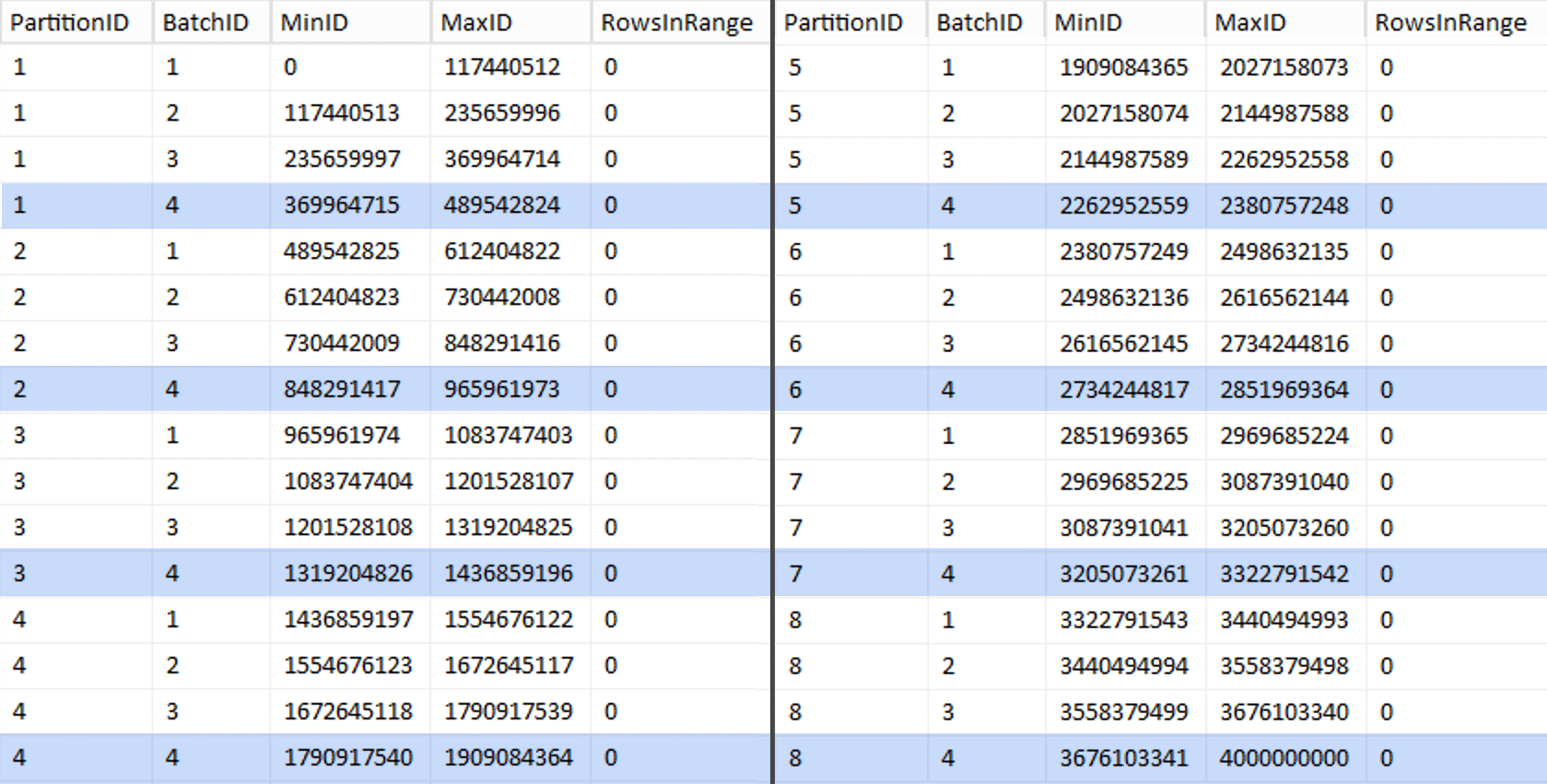Click the MinID cell 2616562145
The image size is (1547, 784).
pyautogui.click(x=1125, y=344)
